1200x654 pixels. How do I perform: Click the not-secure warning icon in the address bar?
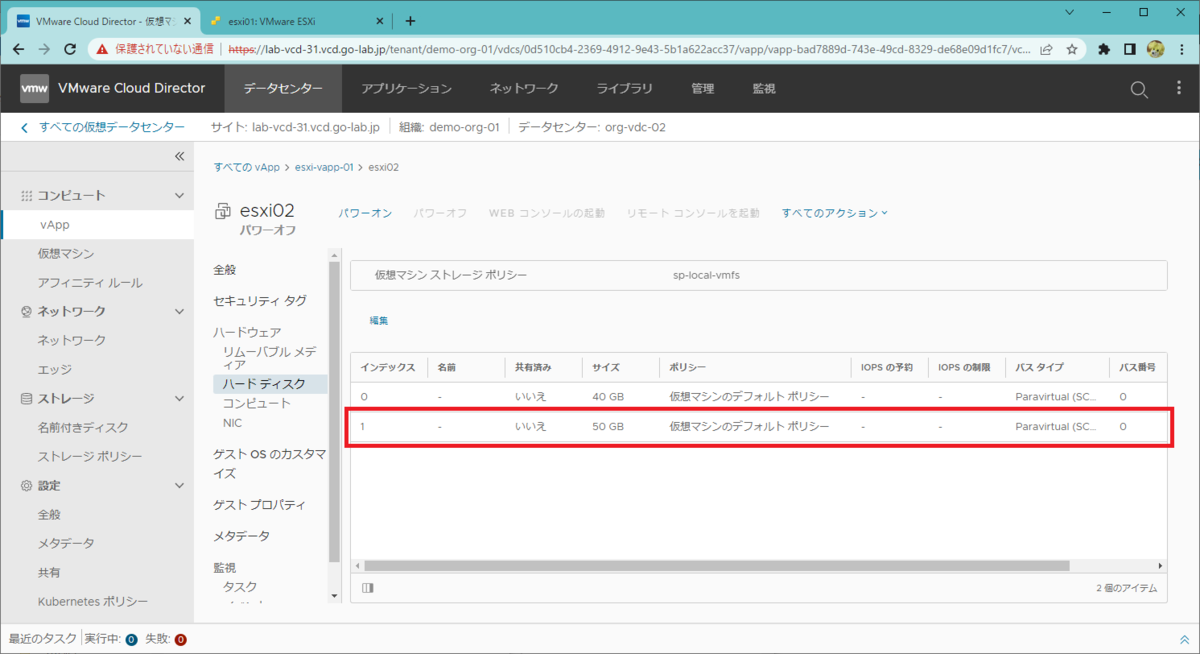tap(103, 48)
